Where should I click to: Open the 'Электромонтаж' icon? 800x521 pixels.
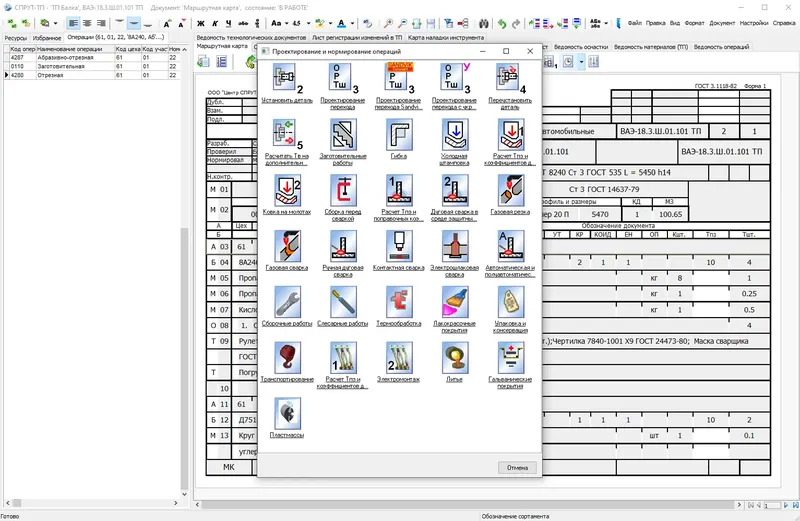coord(398,357)
